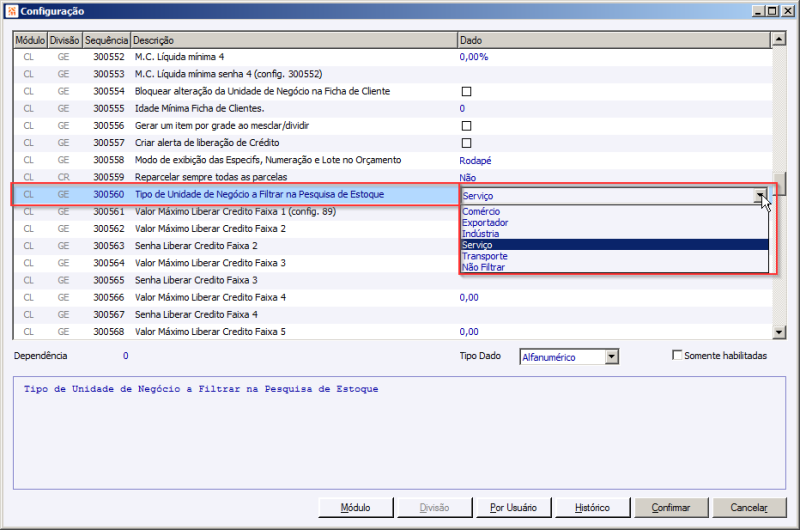This screenshot has width=800, height=530.
Task: Click the Dado column header
Action: tap(614, 40)
